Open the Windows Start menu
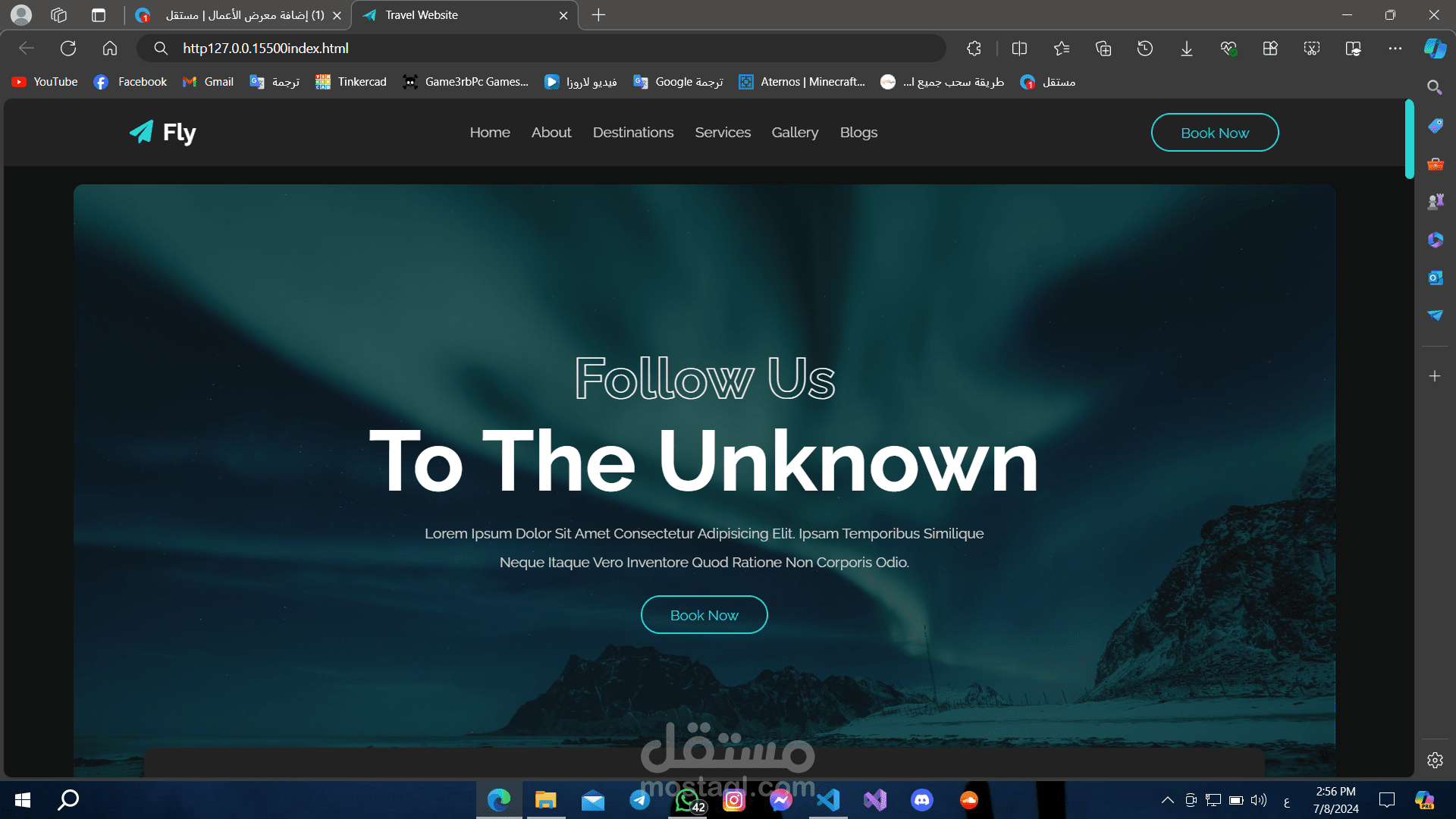 [x=23, y=800]
